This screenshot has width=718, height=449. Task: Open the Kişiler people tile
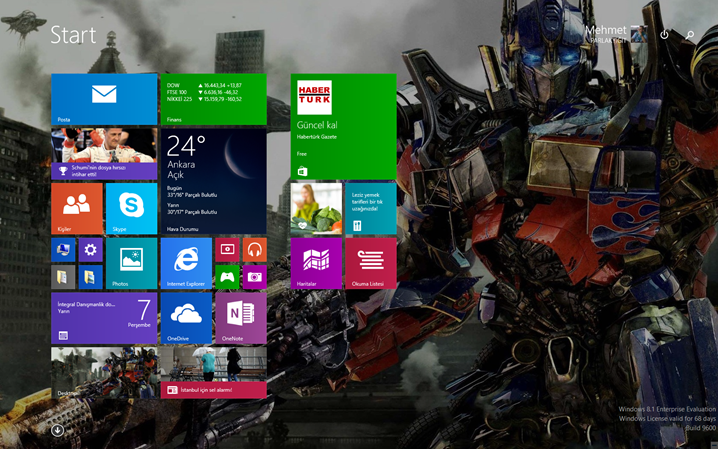[77, 209]
